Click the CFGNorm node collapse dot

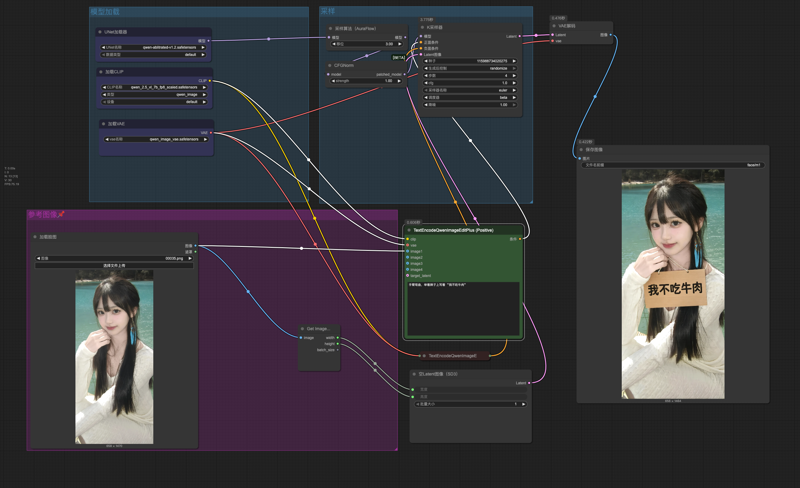point(330,66)
